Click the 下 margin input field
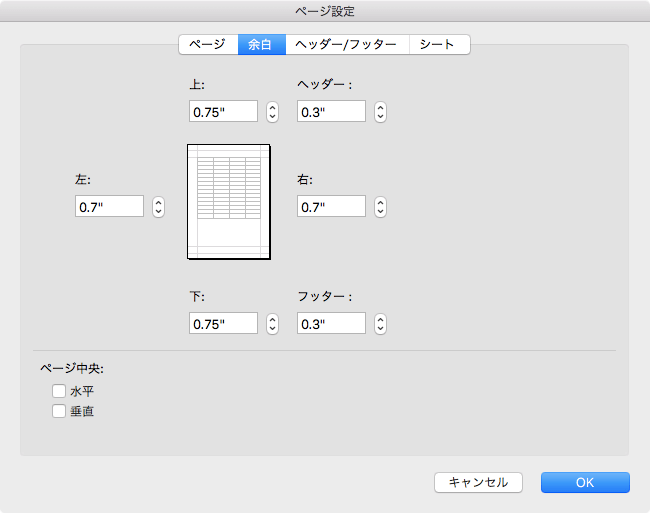Screen dimensions: 650x513 pos(223,323)
